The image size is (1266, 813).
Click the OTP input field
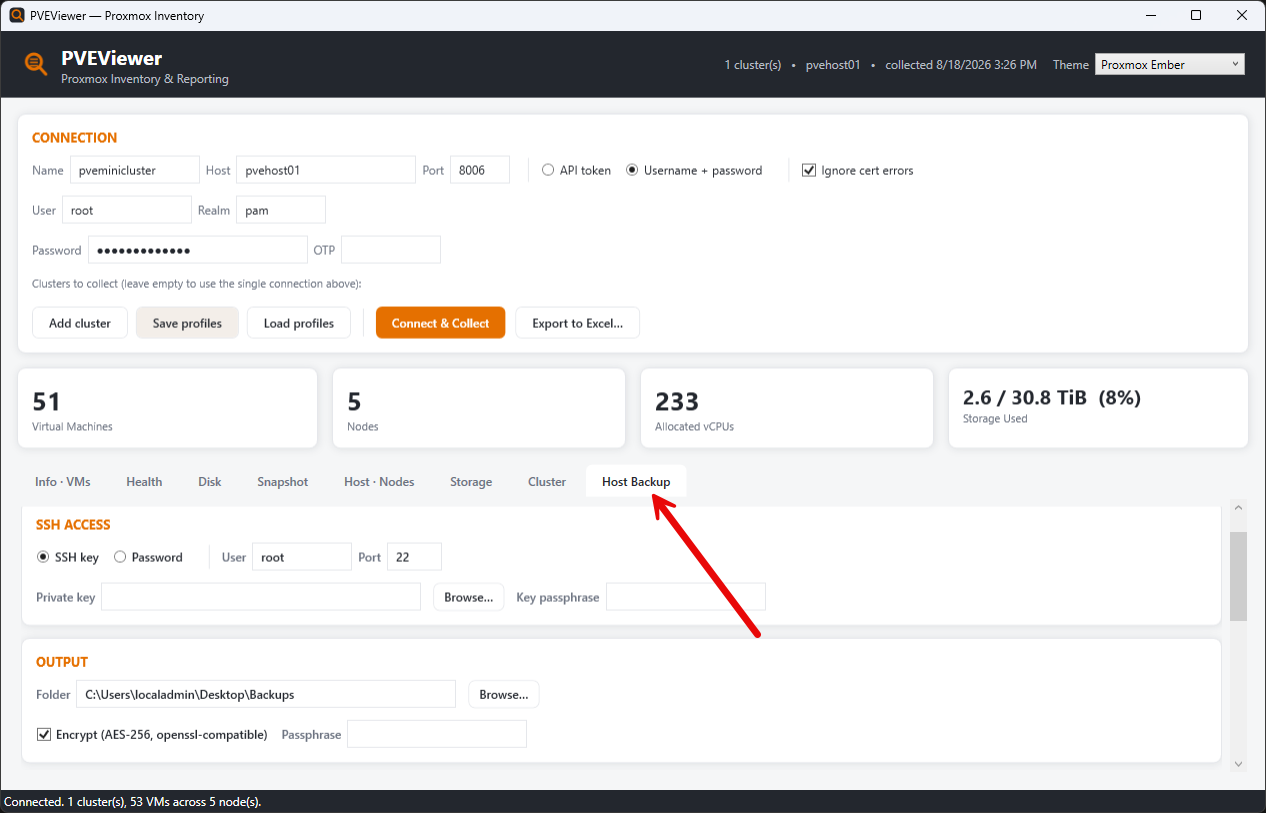click(391, 250)
